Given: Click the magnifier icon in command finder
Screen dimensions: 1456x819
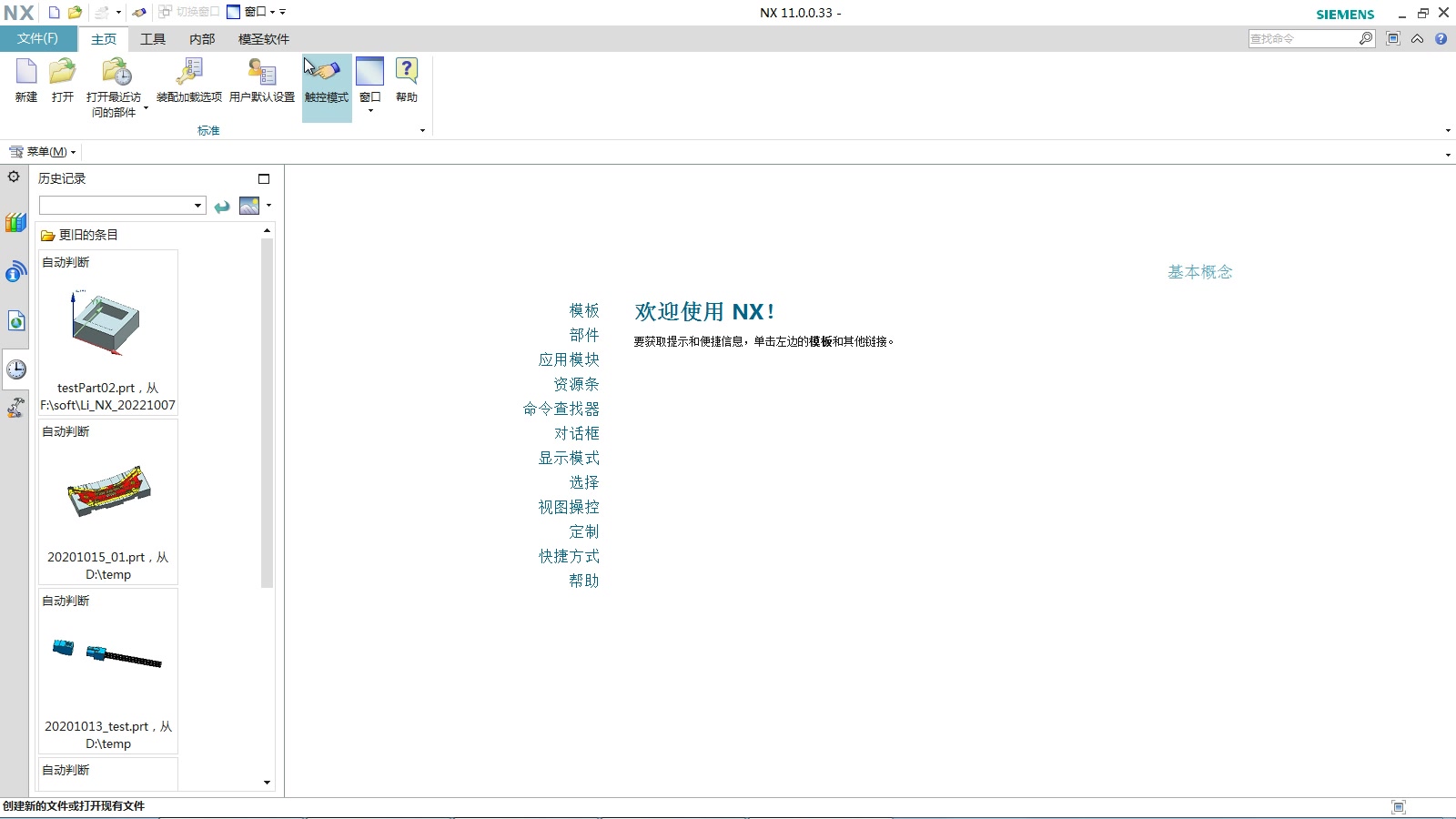Looking at the screenshot, I should [x=1366, y=38].
